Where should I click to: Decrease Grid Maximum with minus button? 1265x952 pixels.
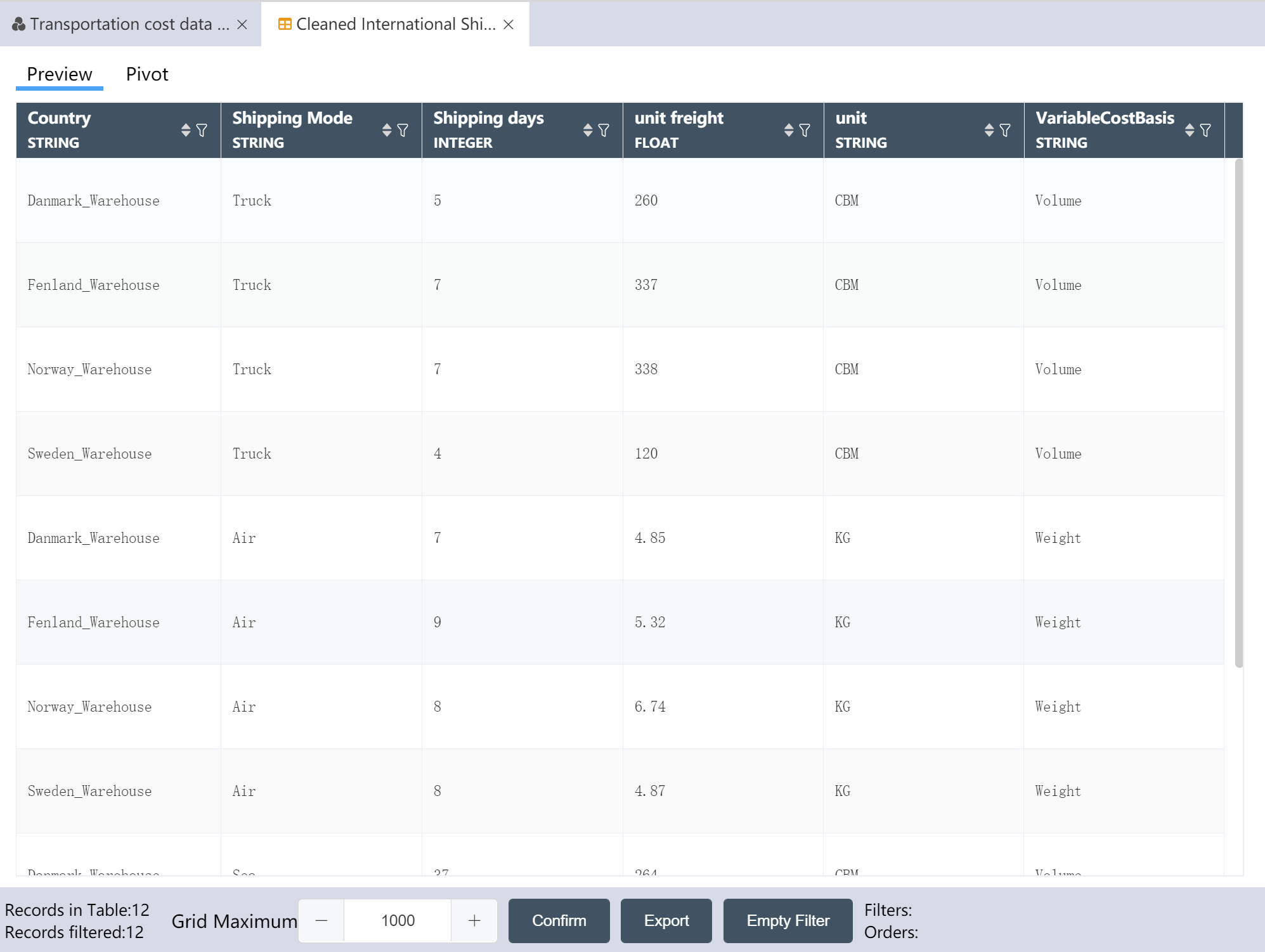[x=321, y=920]
